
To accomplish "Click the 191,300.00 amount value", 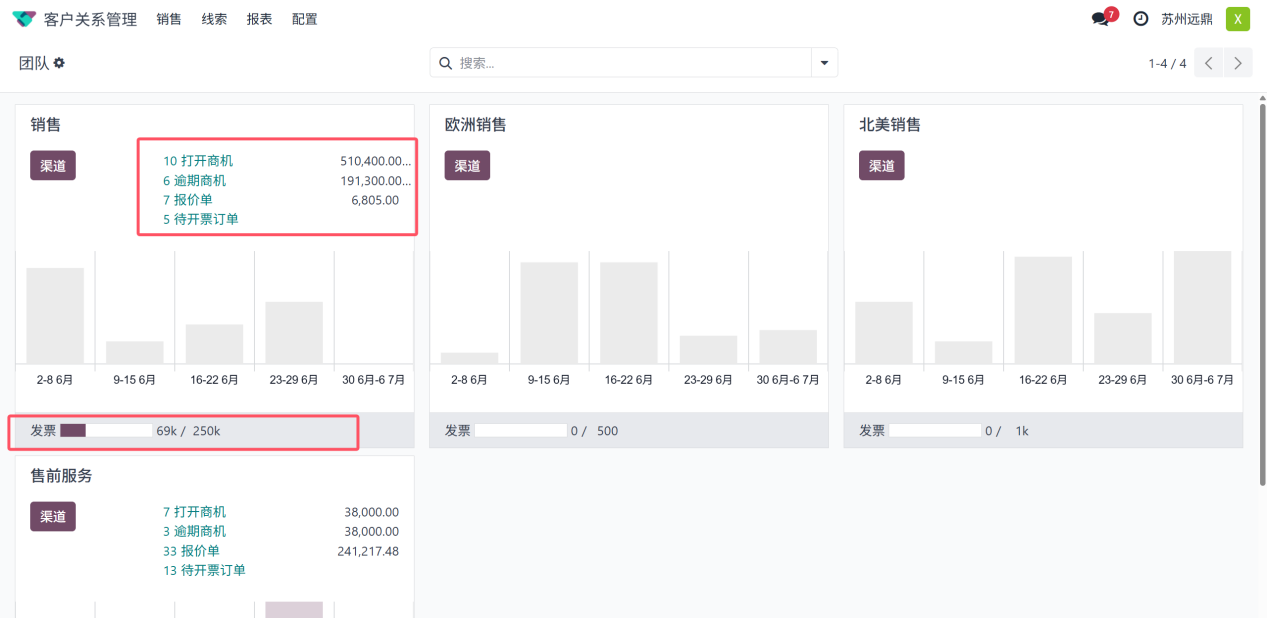I will pyautogui.click(x=375, y=181).
